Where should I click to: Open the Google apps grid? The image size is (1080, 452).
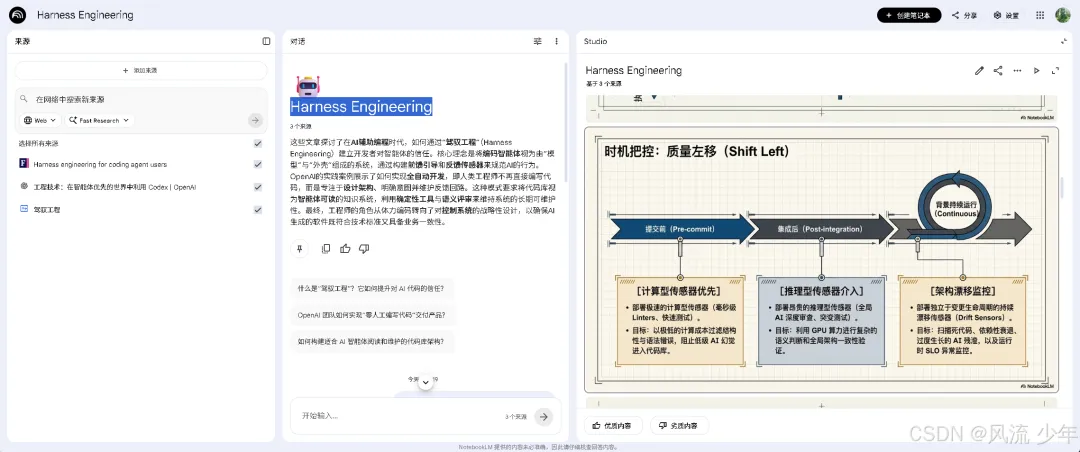1040,15
